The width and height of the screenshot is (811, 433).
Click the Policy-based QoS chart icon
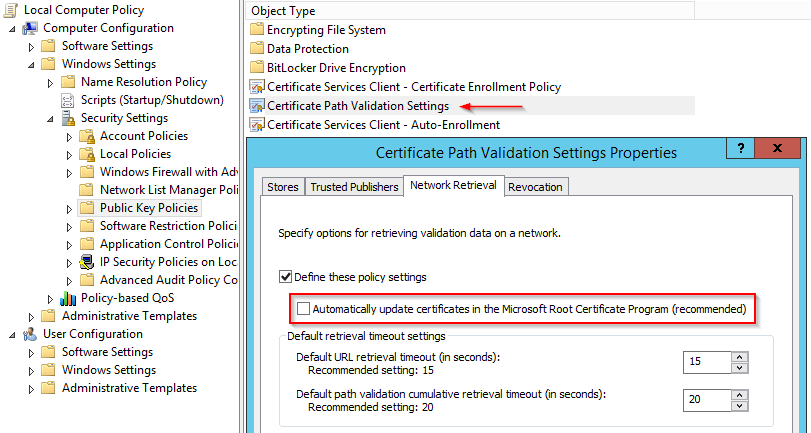68,298
